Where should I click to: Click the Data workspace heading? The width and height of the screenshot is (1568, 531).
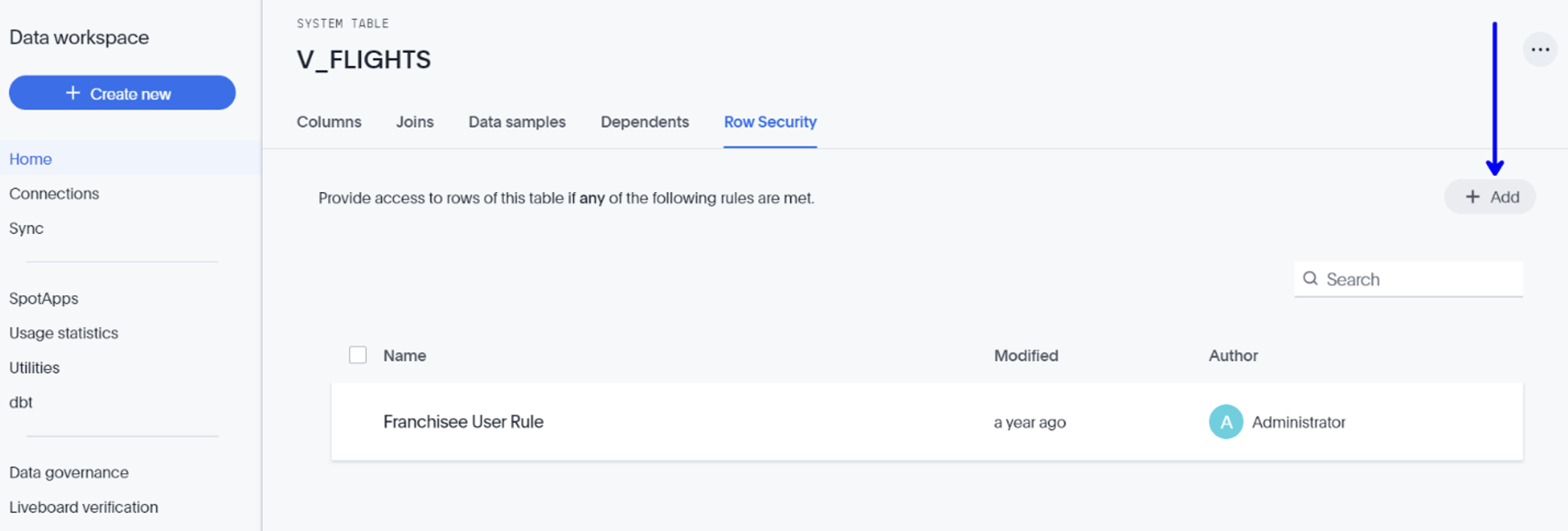pyautogui.click(x=79, y=37)
